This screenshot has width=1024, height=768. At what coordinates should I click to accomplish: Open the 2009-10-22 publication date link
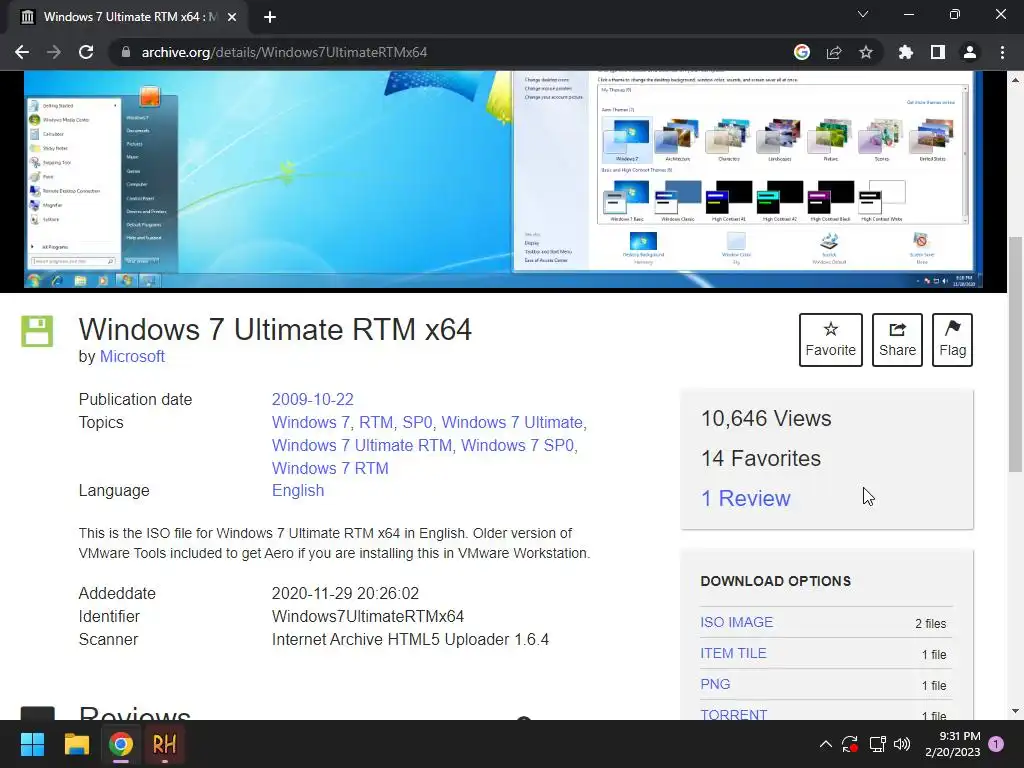pyautogui.click(x=313, y=399)
